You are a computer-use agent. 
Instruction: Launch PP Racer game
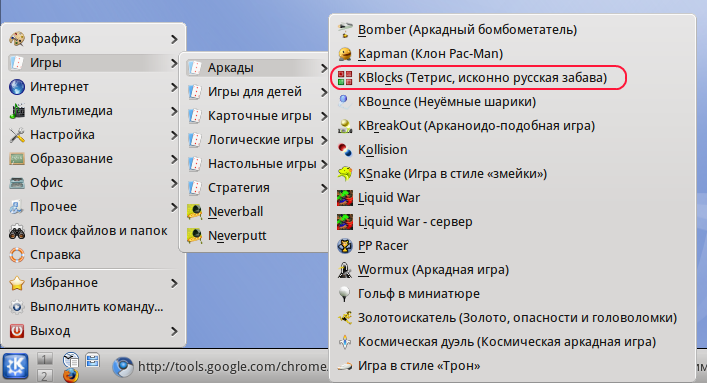pos(512,245)
